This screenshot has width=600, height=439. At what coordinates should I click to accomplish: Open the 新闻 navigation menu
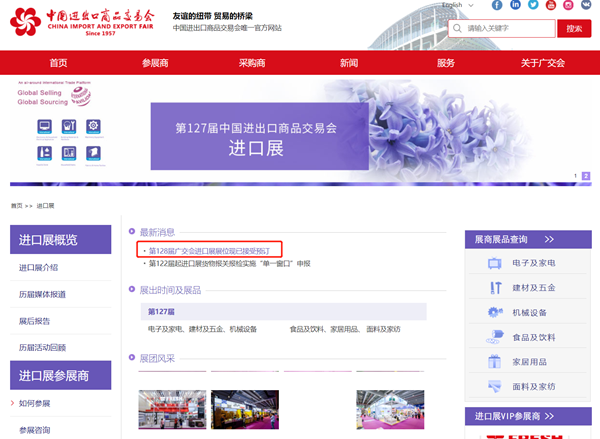point(349,63)
